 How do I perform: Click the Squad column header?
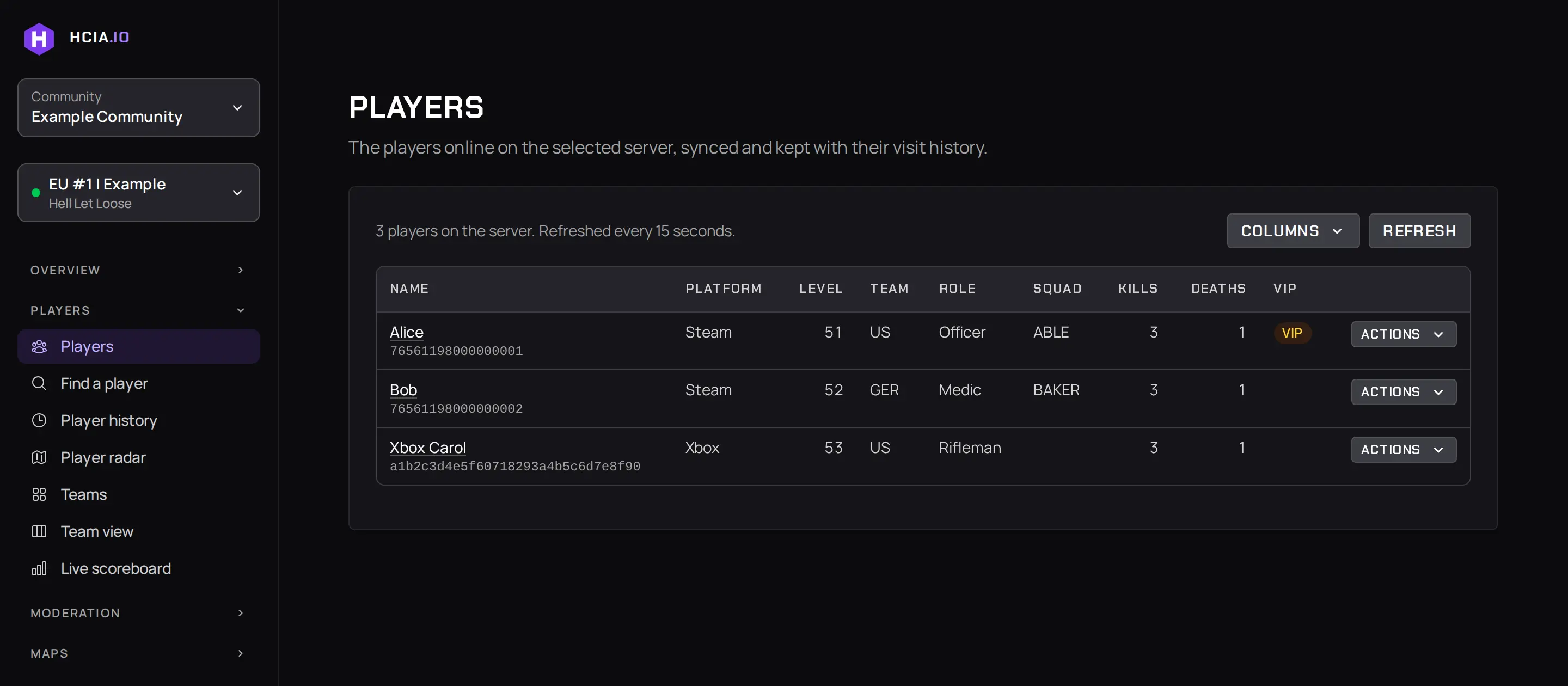pos(1057,289)
